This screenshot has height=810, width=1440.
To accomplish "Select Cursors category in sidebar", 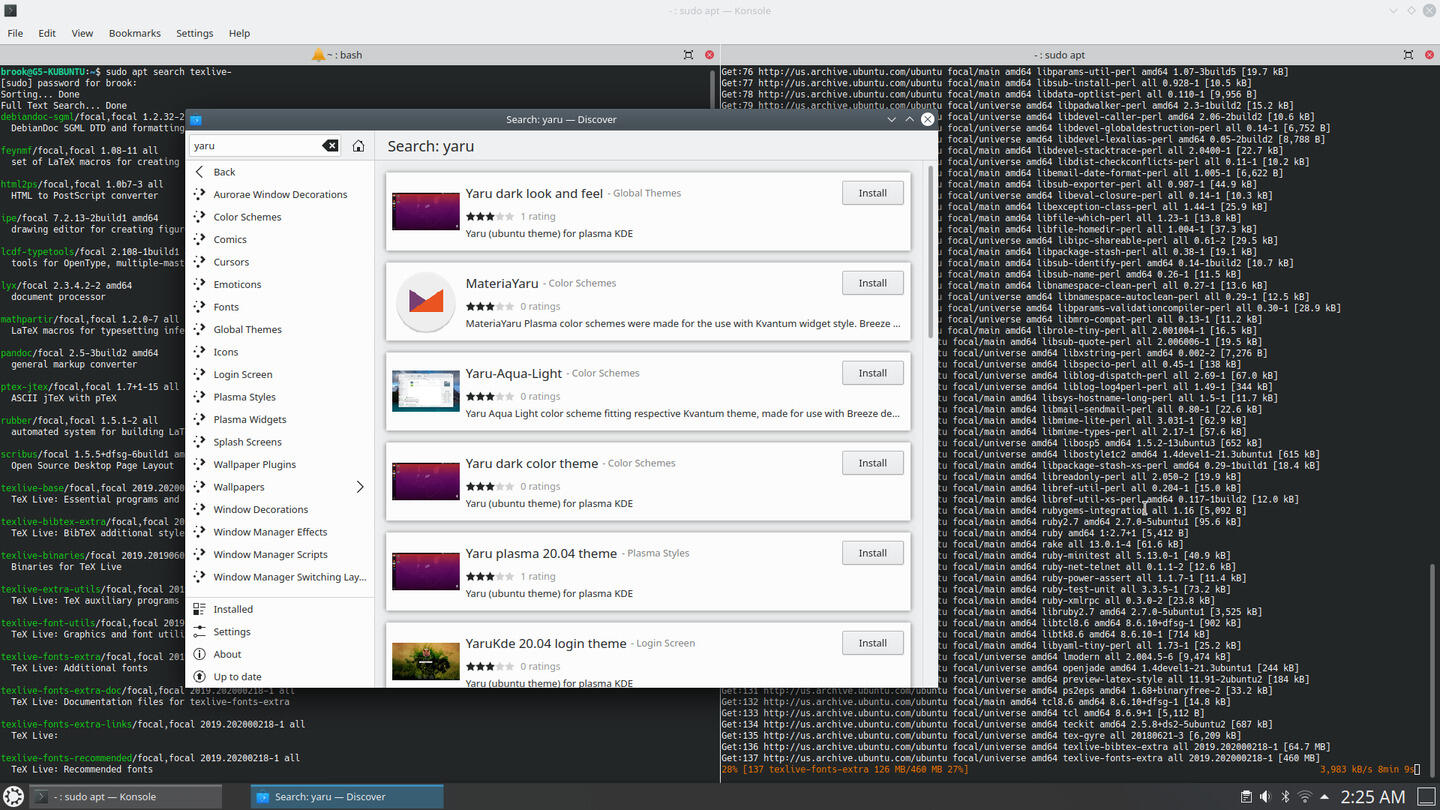I will (x=280, y=262).
